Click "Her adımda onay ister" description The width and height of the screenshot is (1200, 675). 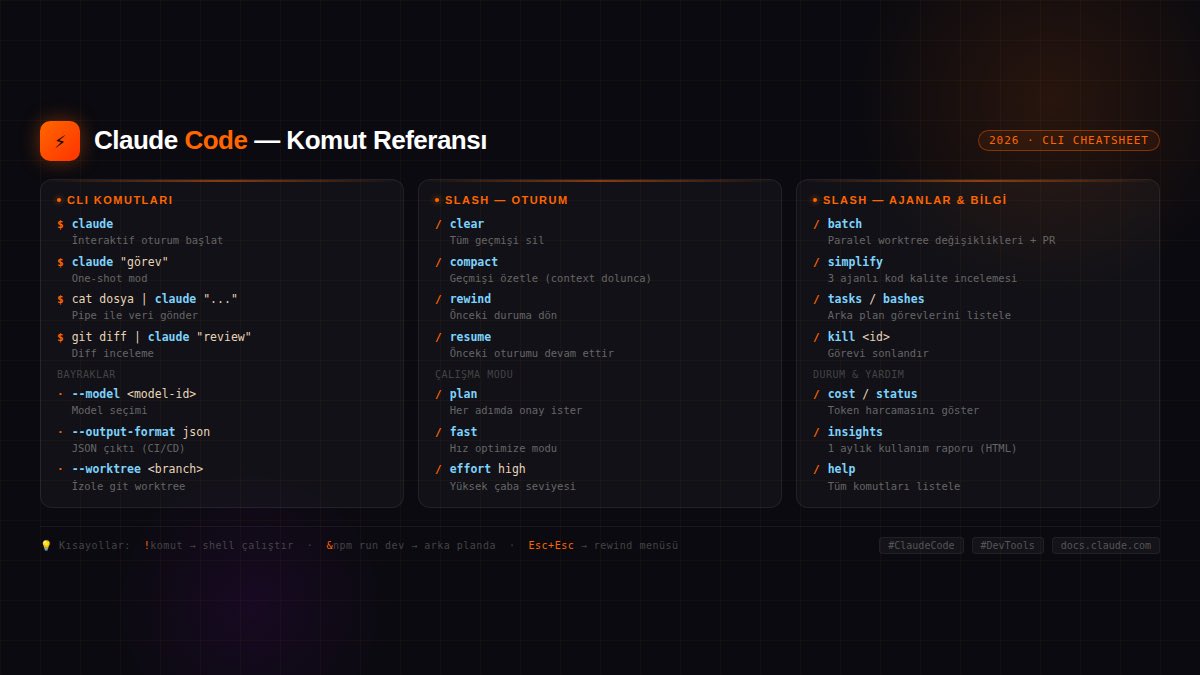pos(515,411)
